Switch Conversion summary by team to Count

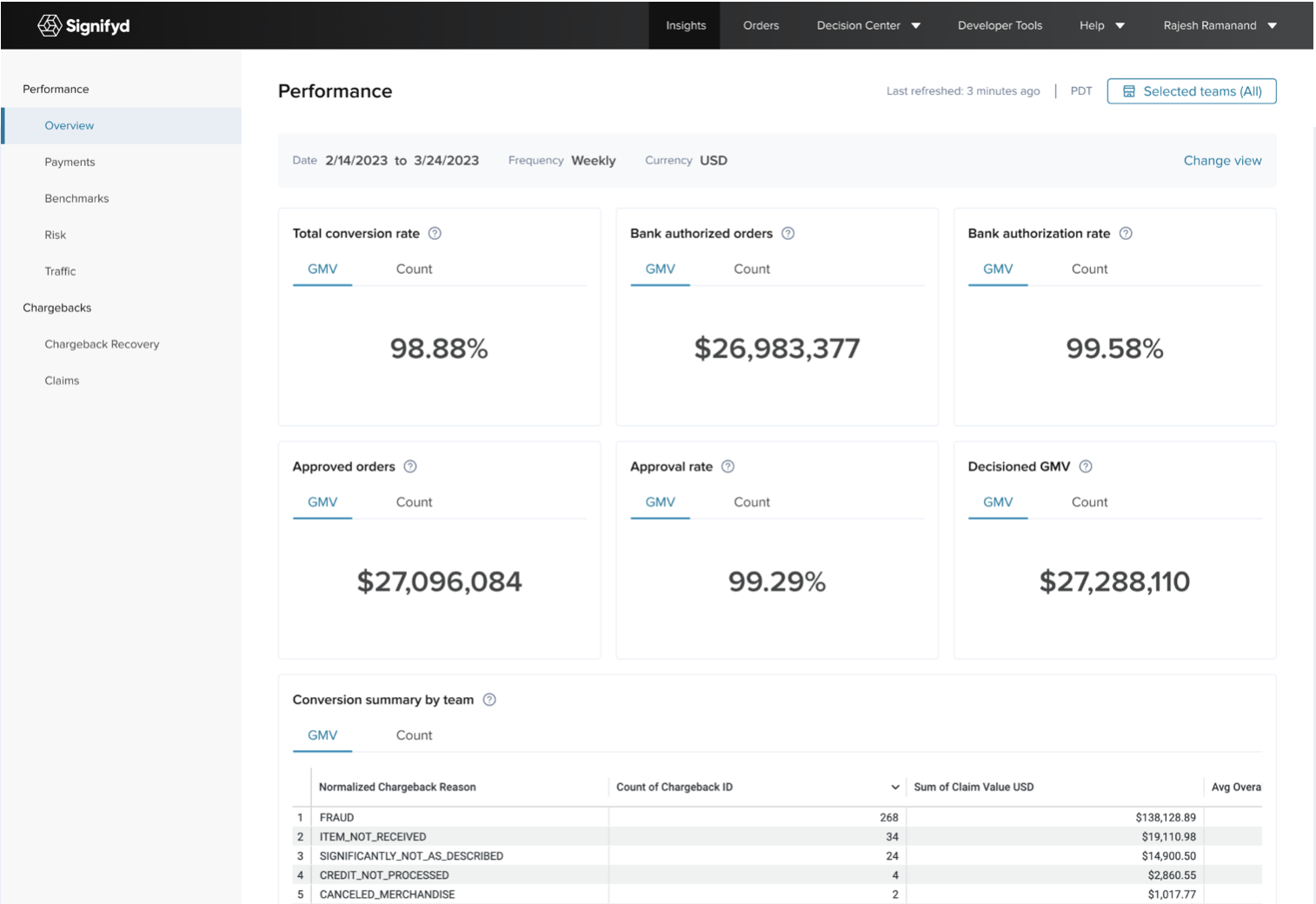click(414, 735)
